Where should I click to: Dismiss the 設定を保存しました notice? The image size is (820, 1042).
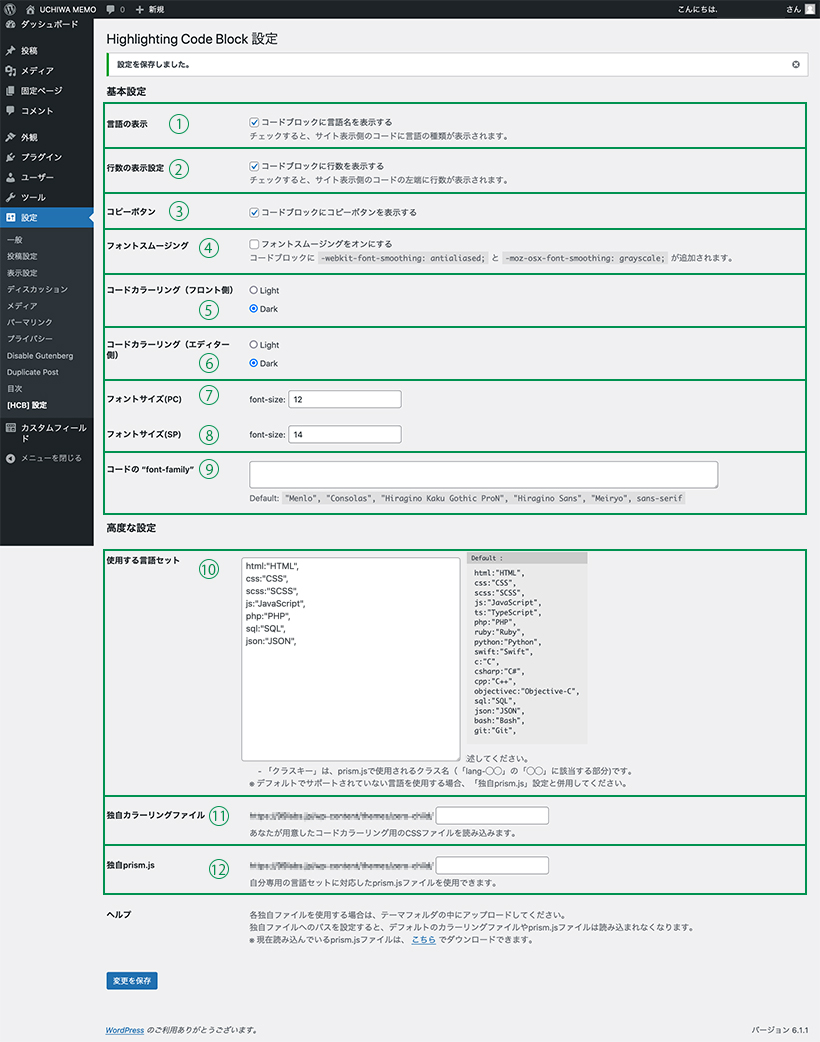coord(796,65)
